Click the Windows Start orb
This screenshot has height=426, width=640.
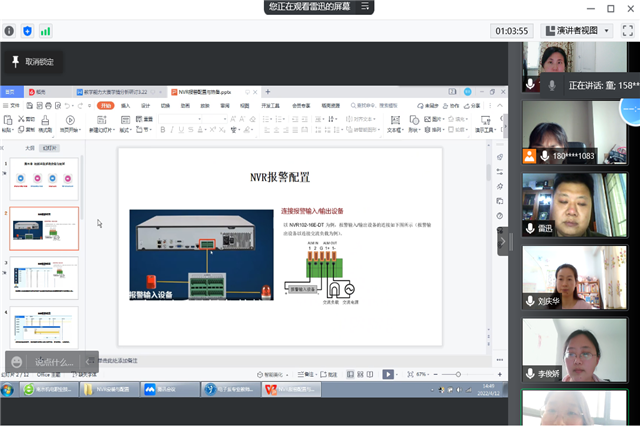click(8, 389)
